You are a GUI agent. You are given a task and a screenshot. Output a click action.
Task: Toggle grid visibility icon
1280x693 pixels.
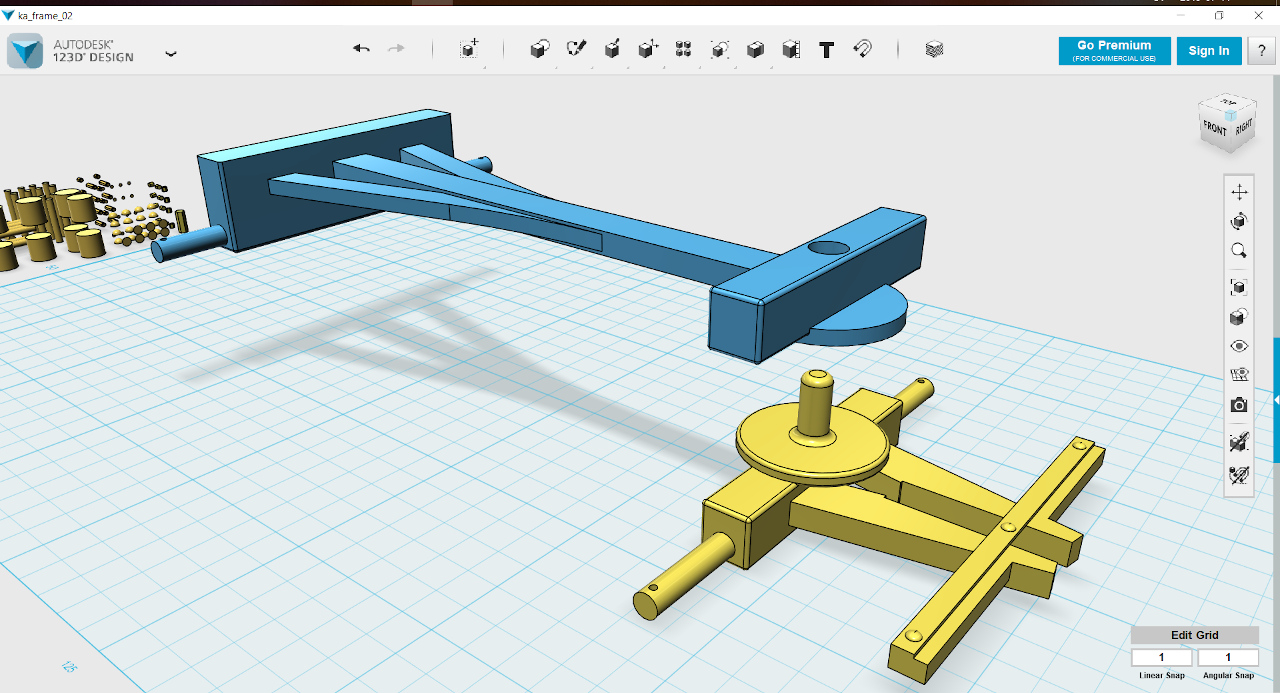(x=1239, y=375)
